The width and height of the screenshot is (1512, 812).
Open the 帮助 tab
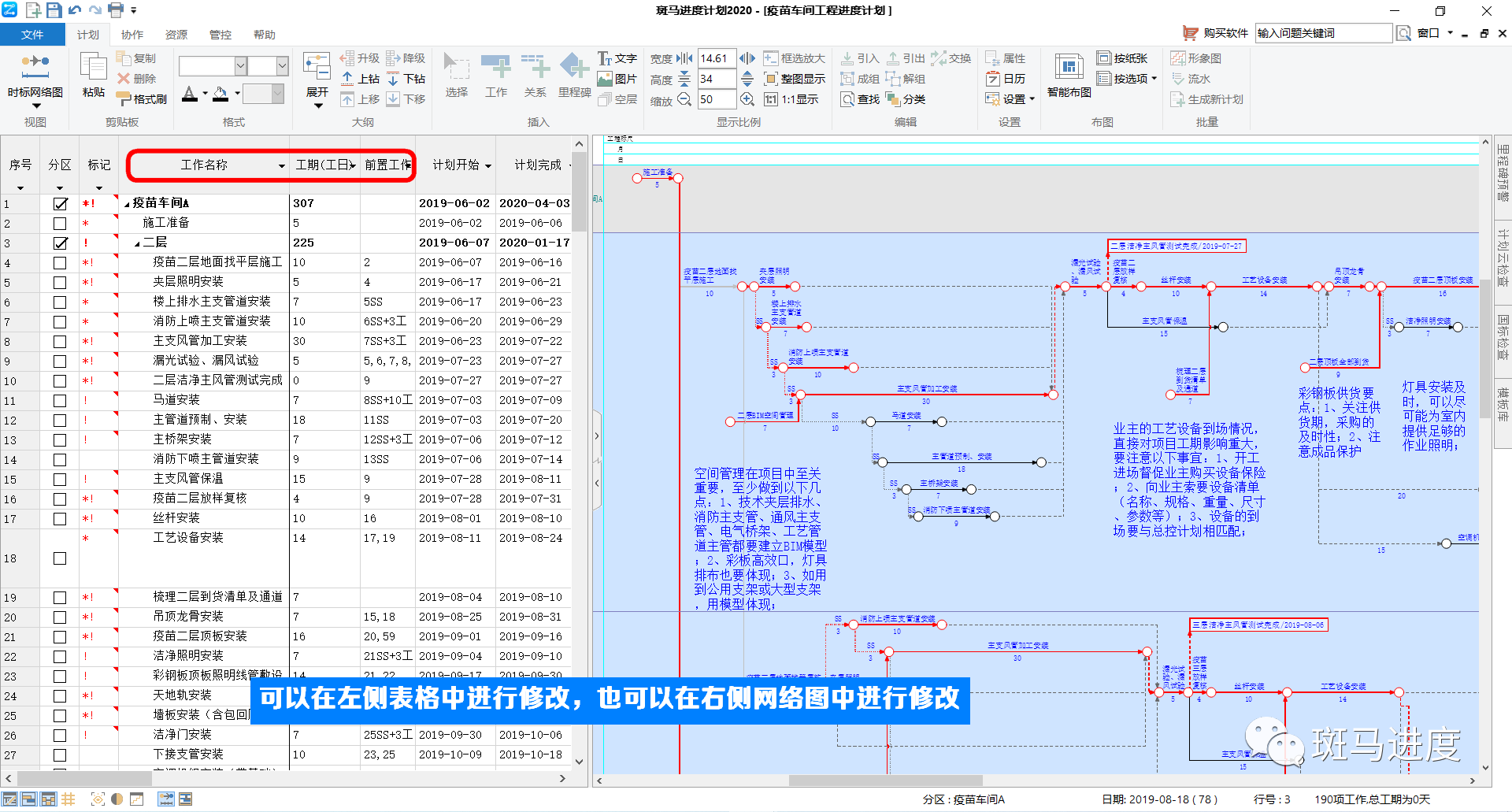[x=265, y=35]
